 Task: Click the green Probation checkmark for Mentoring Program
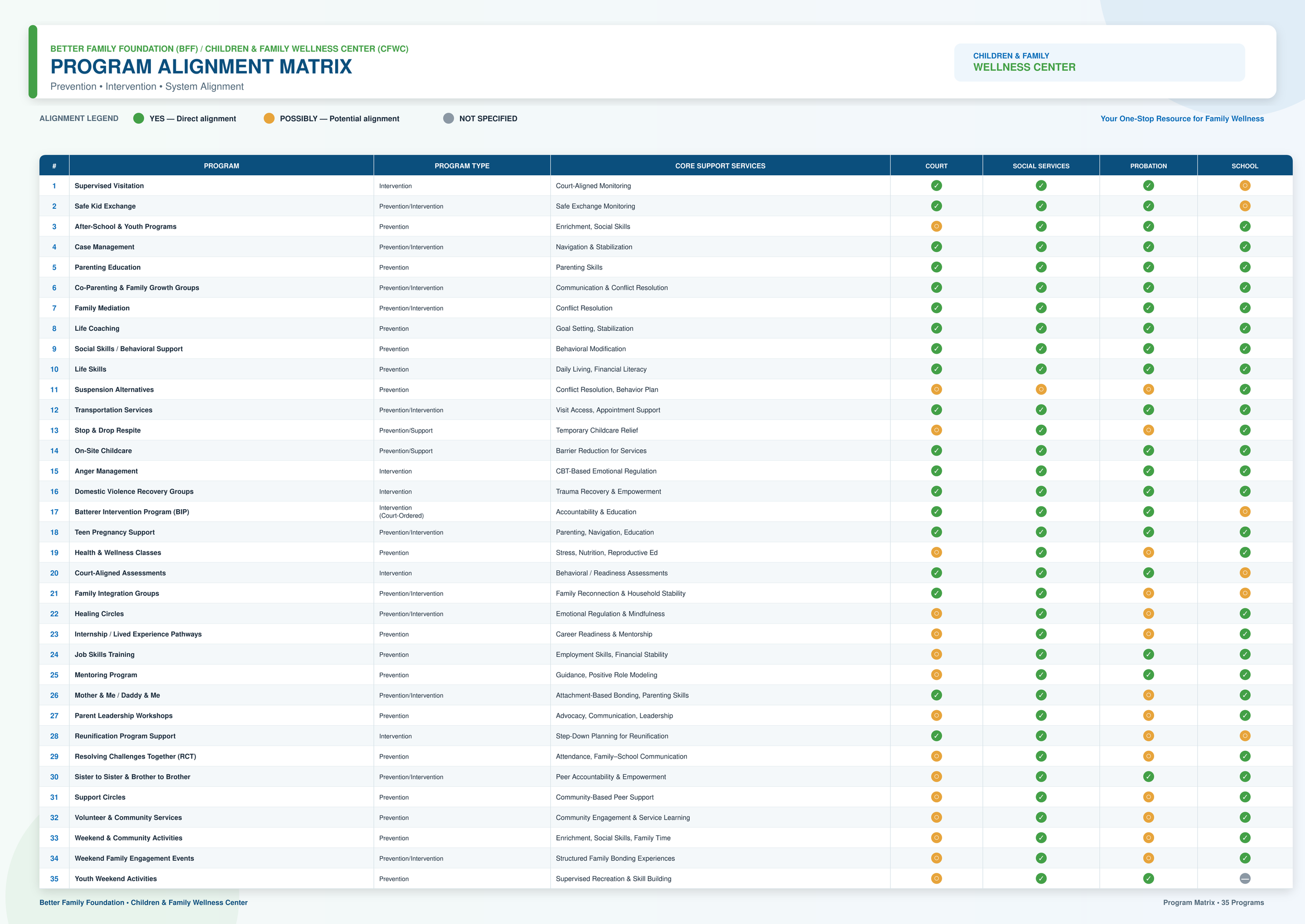pyautogui.click(x=1148, y=675)
